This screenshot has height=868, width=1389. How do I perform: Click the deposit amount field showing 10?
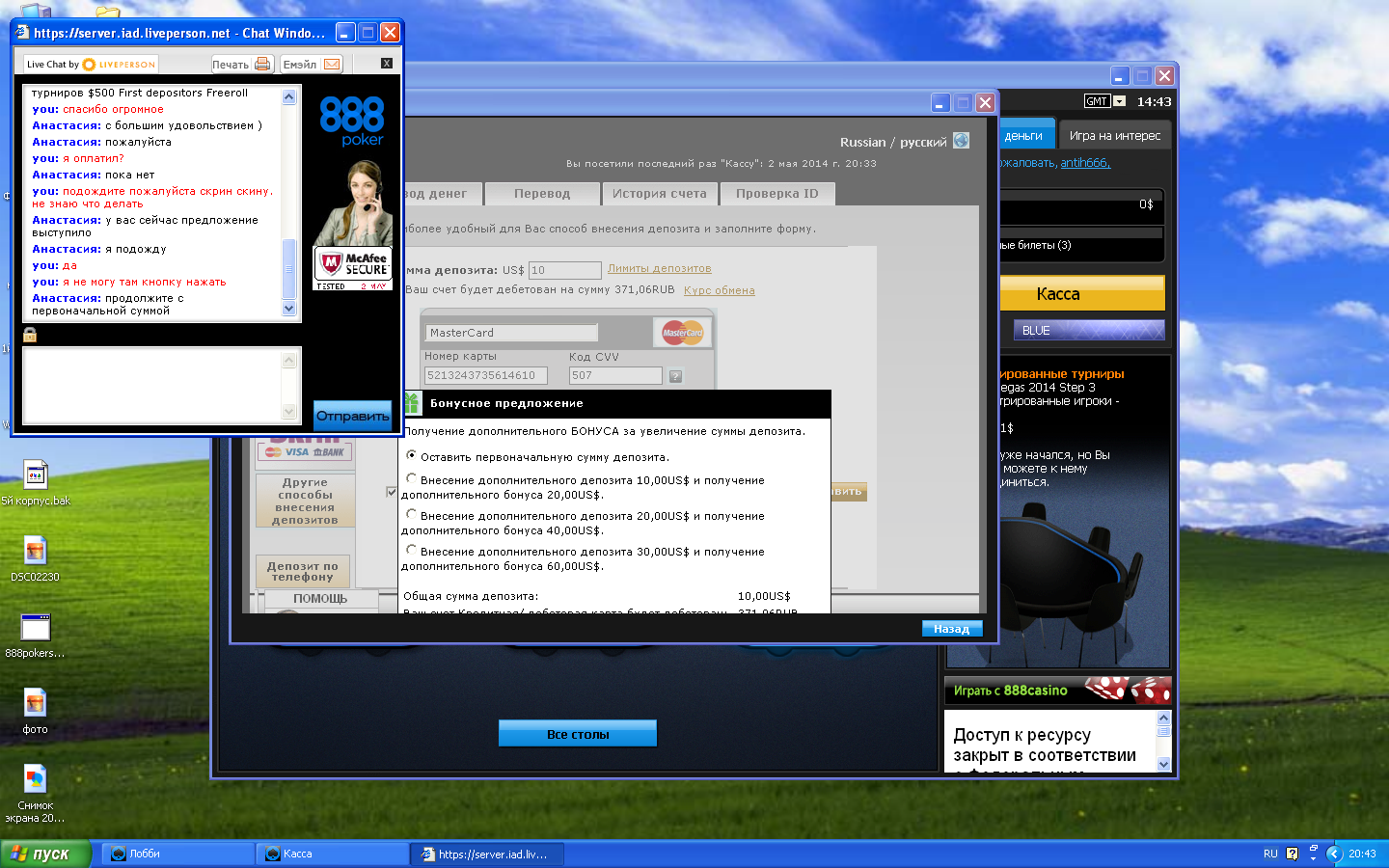tap(565, 270)
